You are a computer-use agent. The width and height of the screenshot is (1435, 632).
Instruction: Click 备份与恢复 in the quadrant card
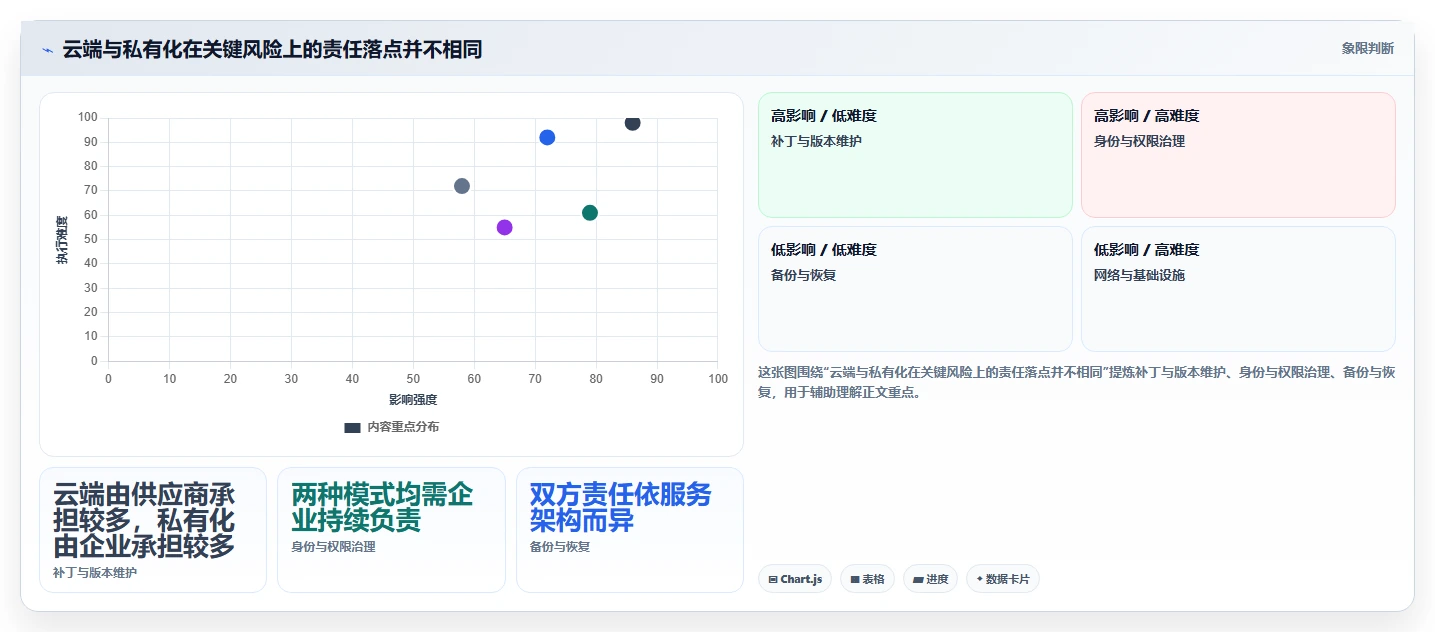click(x=803, y=275)
